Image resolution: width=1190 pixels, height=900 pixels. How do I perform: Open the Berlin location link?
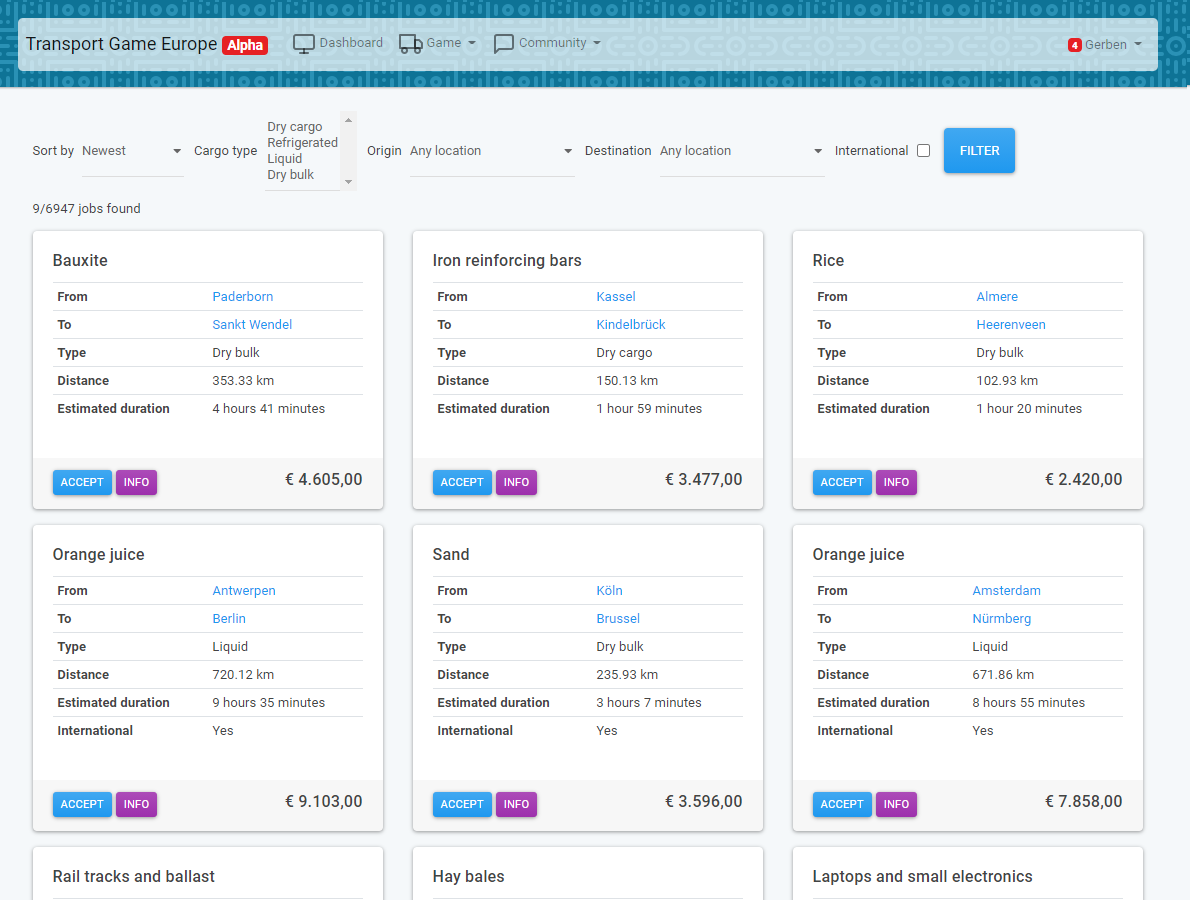pyautogui.click(x=229, y=618)
